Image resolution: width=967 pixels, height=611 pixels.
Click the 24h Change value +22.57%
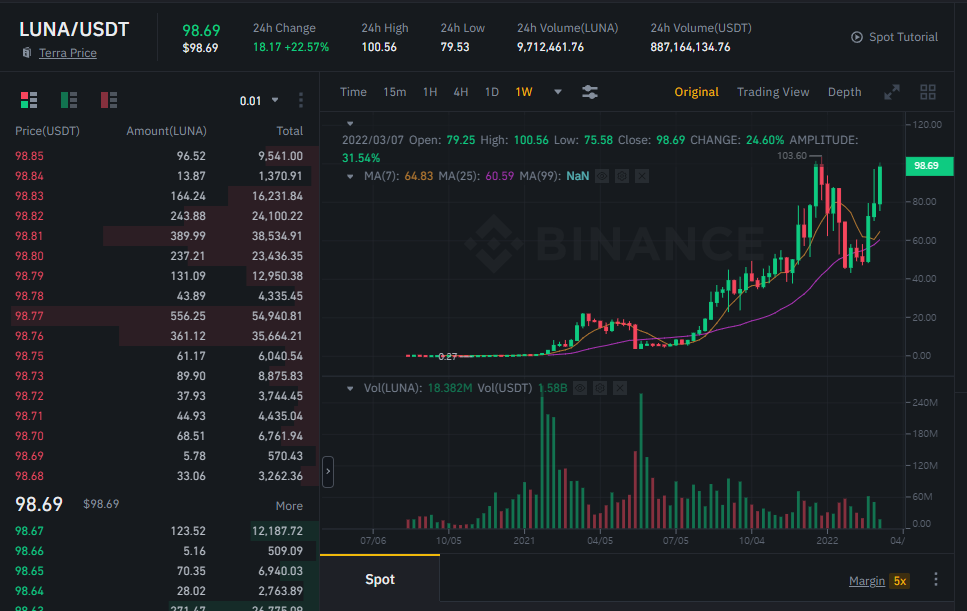click(307, 47)
